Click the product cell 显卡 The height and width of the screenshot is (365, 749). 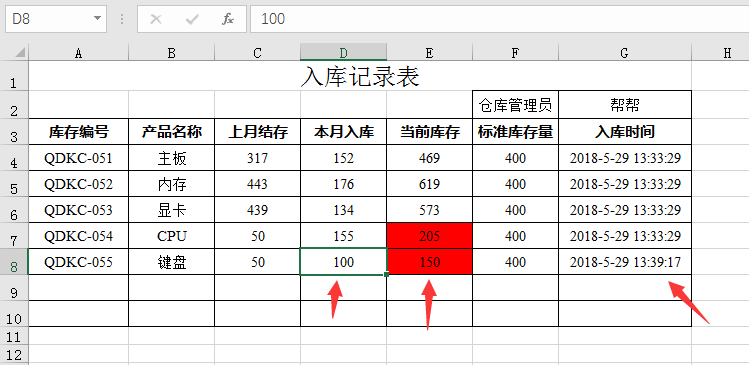(x=171, y=210)
